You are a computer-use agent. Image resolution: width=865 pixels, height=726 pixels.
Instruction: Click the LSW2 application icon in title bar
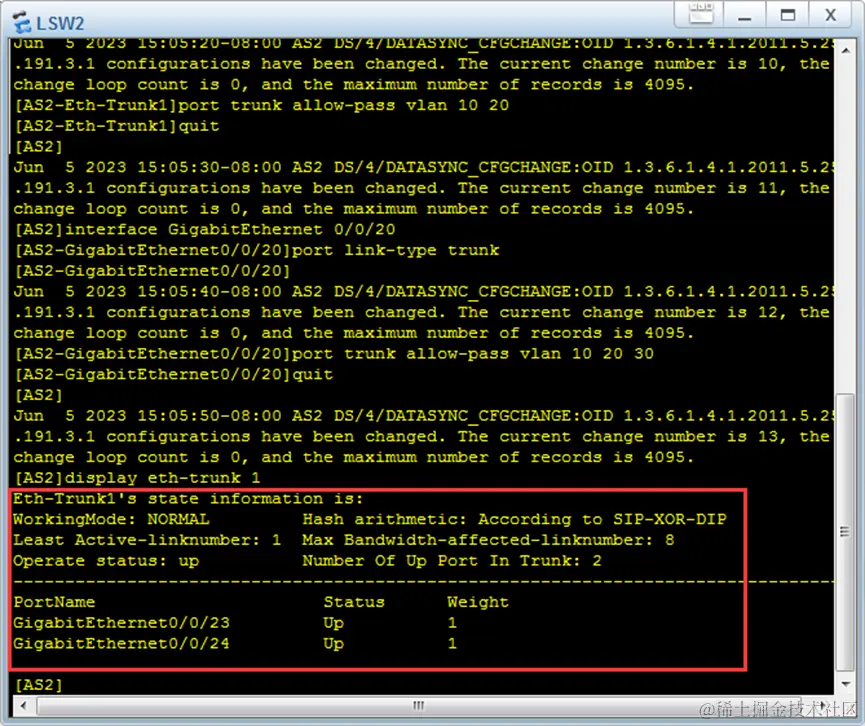coord(22,23)
